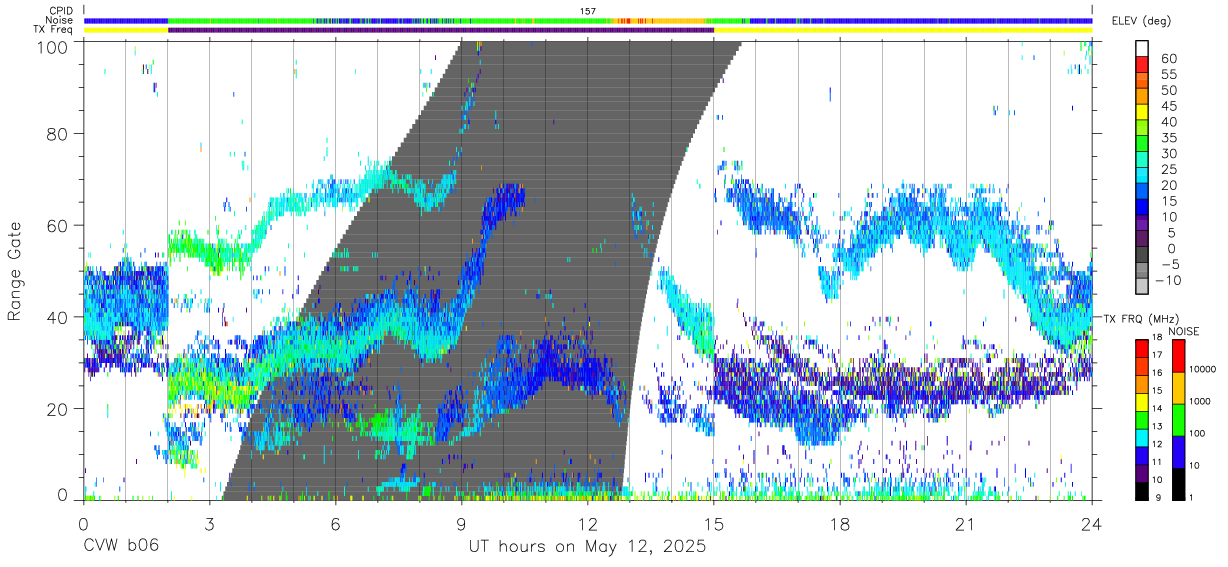
Task: Click the purple section of TX Freq strip
Action: 440,30
